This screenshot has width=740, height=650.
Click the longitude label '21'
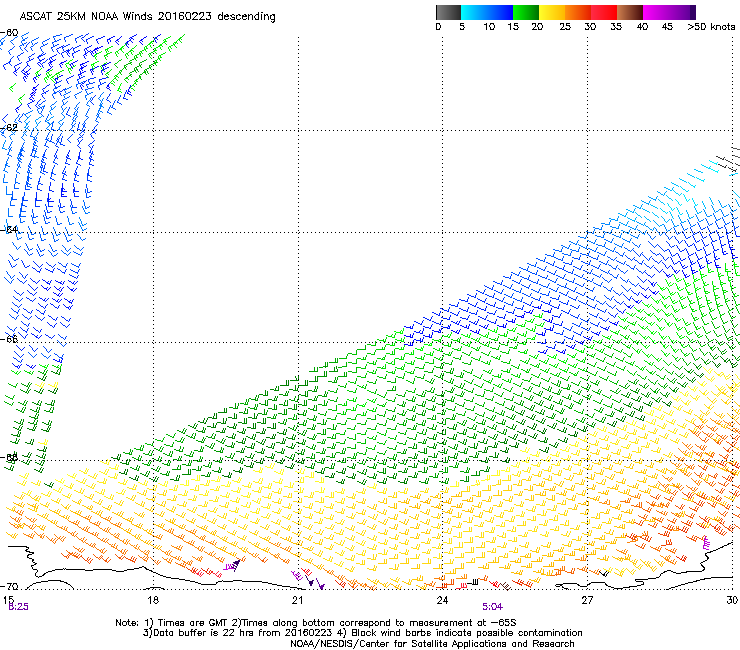click(x=297, y=600)
